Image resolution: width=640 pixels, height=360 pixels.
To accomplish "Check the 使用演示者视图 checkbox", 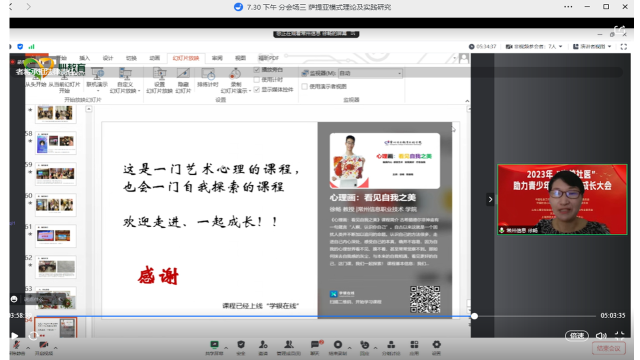I will click(304, 87).
